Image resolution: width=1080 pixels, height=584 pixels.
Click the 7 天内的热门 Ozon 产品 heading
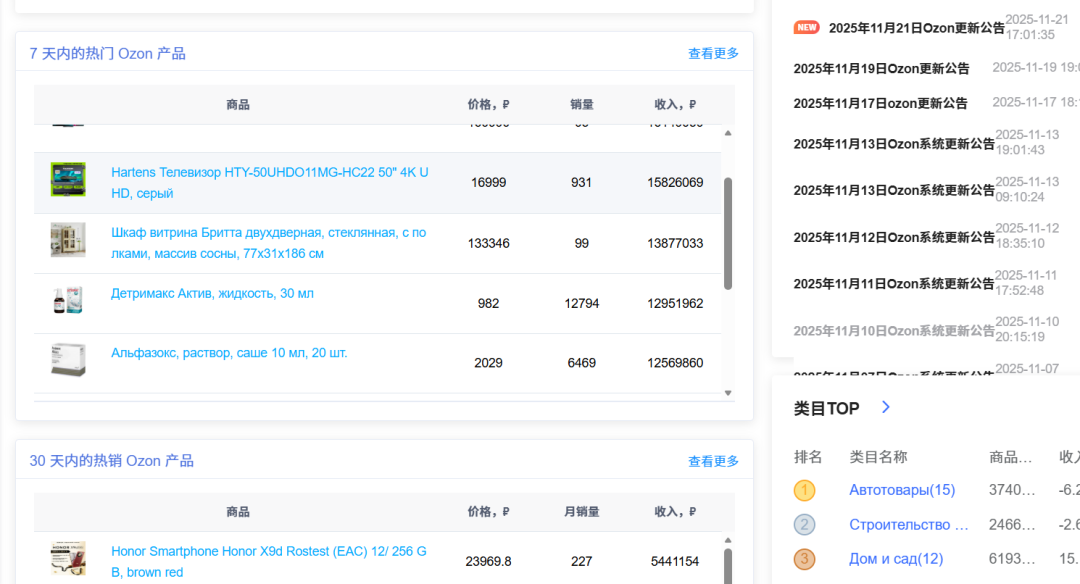coord(107,53)
